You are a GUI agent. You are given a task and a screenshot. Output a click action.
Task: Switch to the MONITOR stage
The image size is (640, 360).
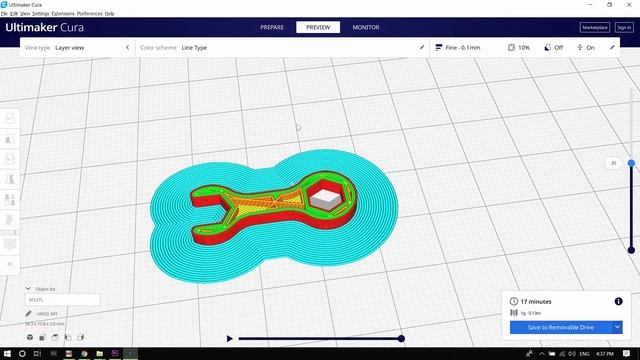click(366, 27)
